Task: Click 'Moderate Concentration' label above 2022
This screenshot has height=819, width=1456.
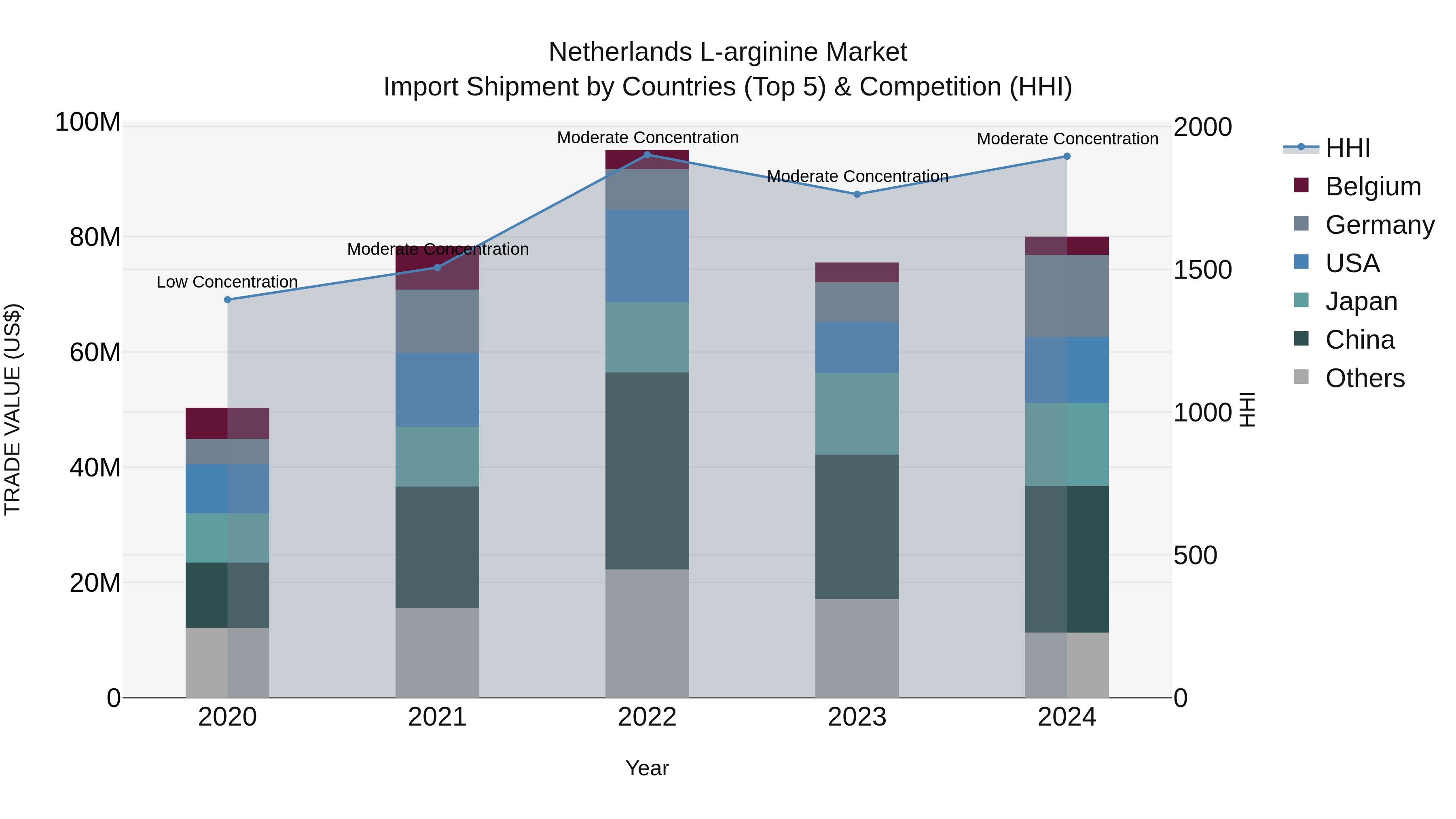Action: coord(648,138)
